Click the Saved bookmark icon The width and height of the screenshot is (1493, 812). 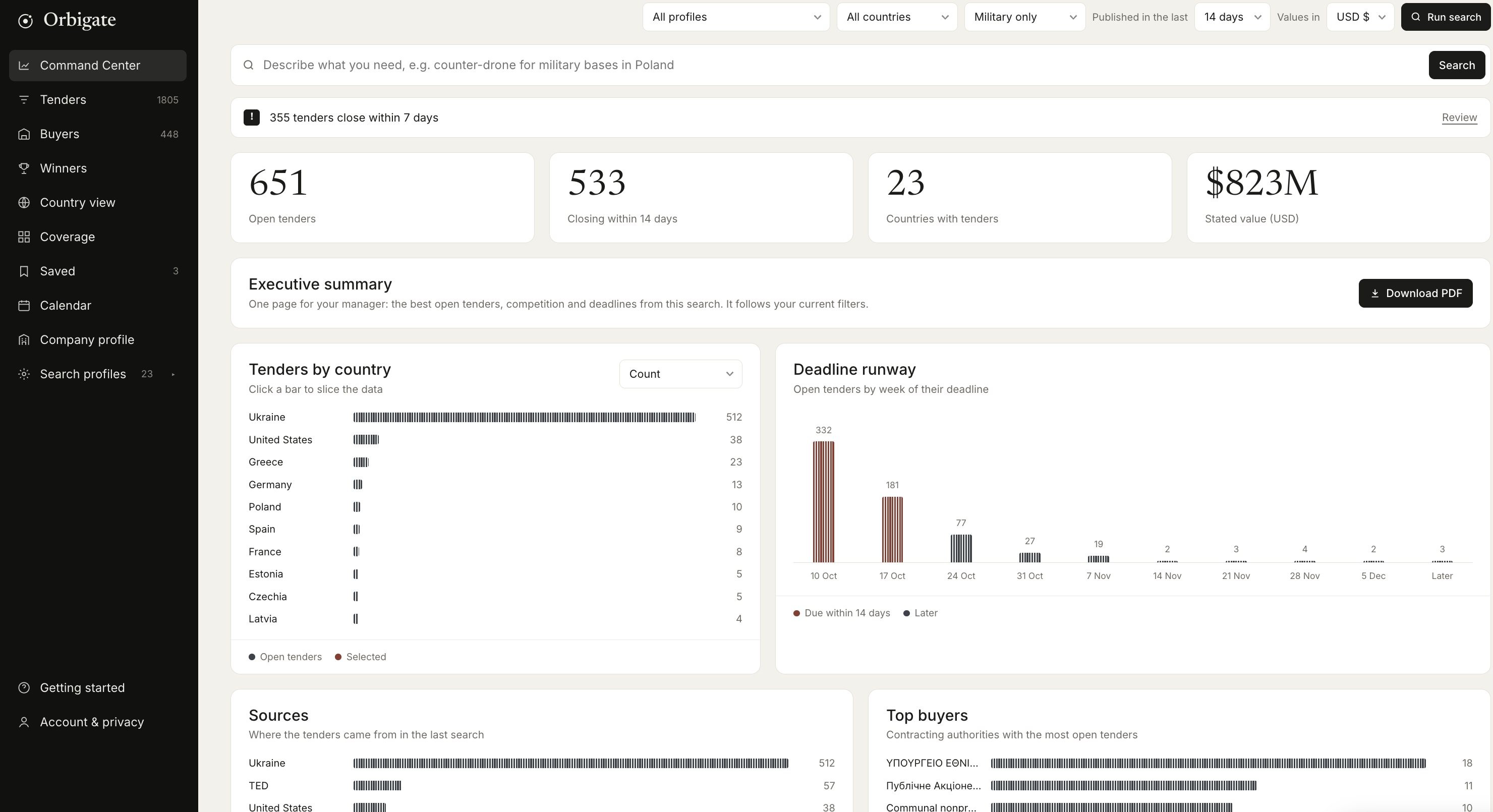(24, 271)
